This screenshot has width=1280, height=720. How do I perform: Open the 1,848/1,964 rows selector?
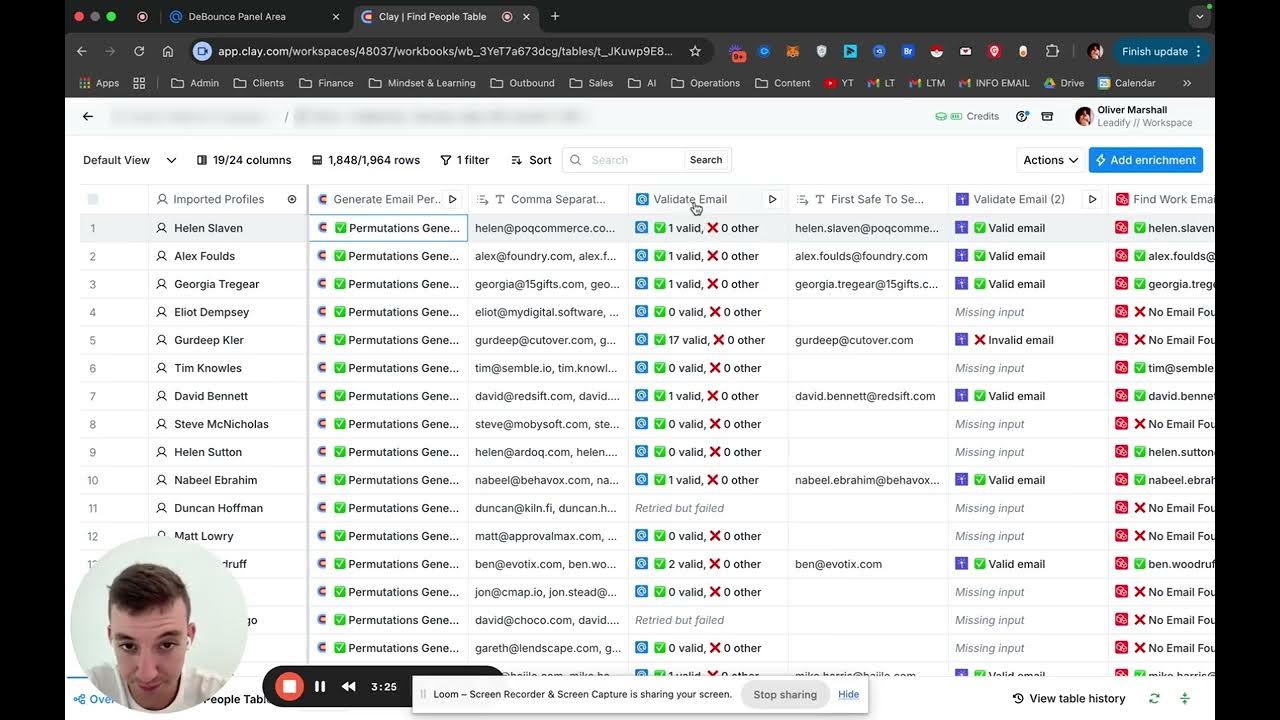pyautogui.click(x=366, y=160)
